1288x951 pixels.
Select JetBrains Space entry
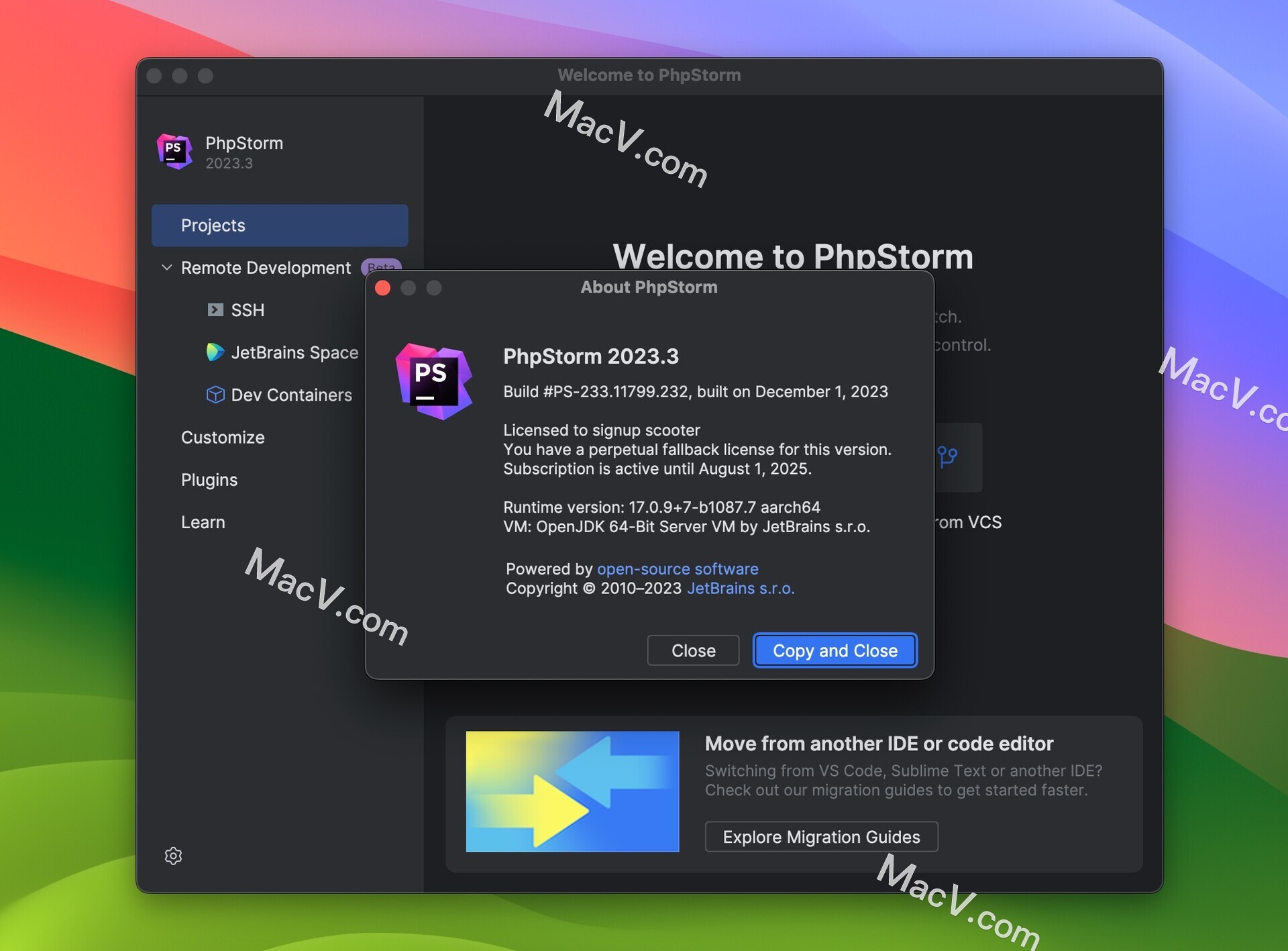pyautogui.click(x=294, y=352)
